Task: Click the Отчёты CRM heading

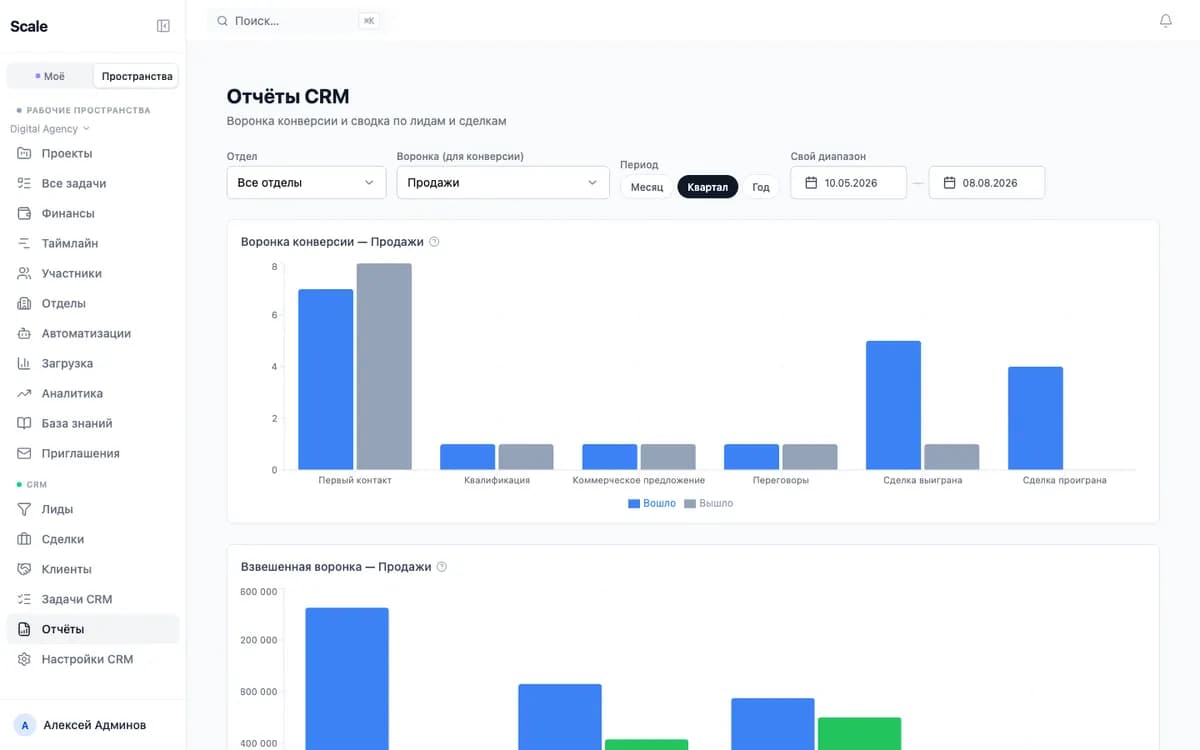Action: [288, 97]
